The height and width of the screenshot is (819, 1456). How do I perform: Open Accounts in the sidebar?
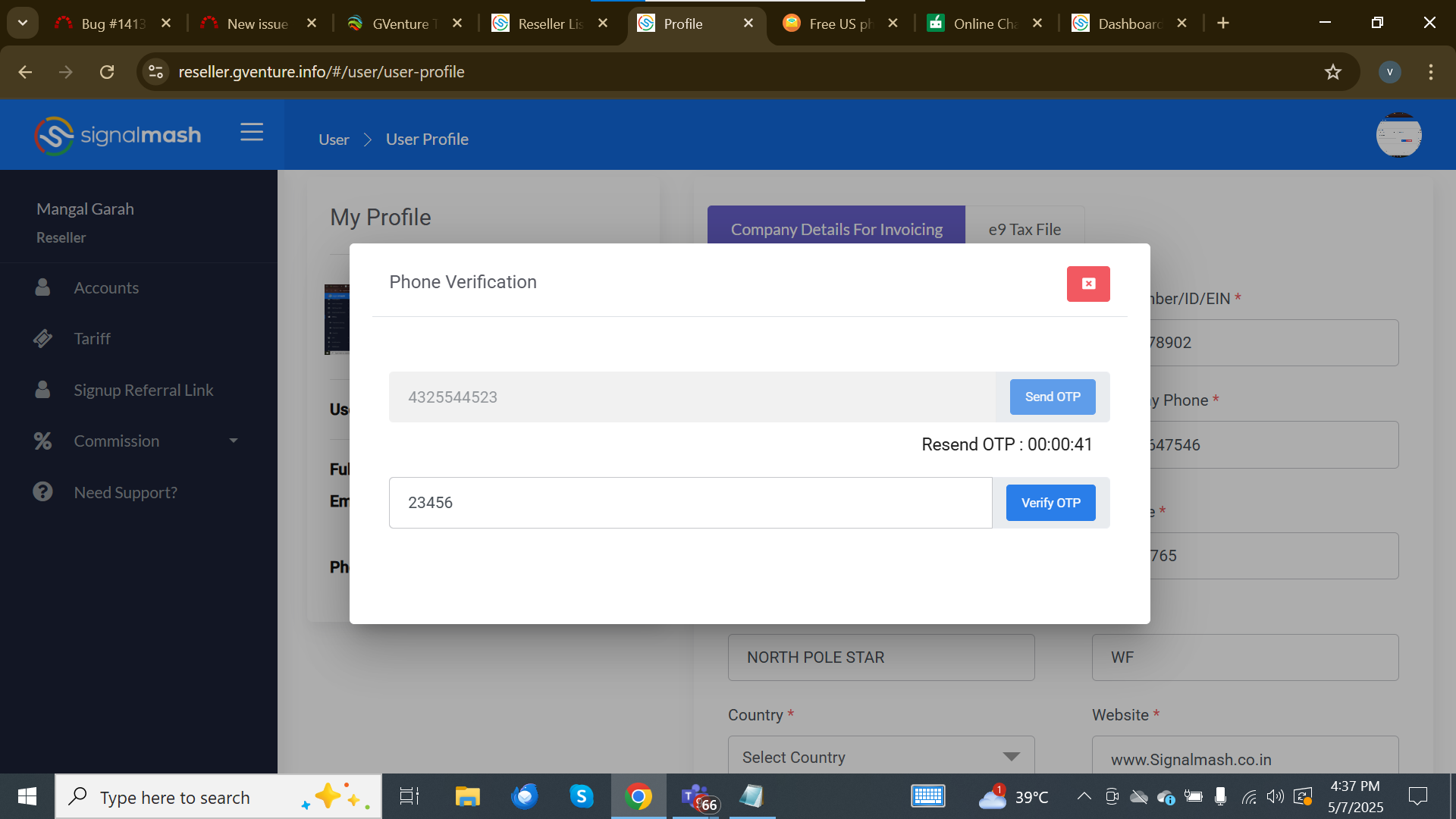106,288
